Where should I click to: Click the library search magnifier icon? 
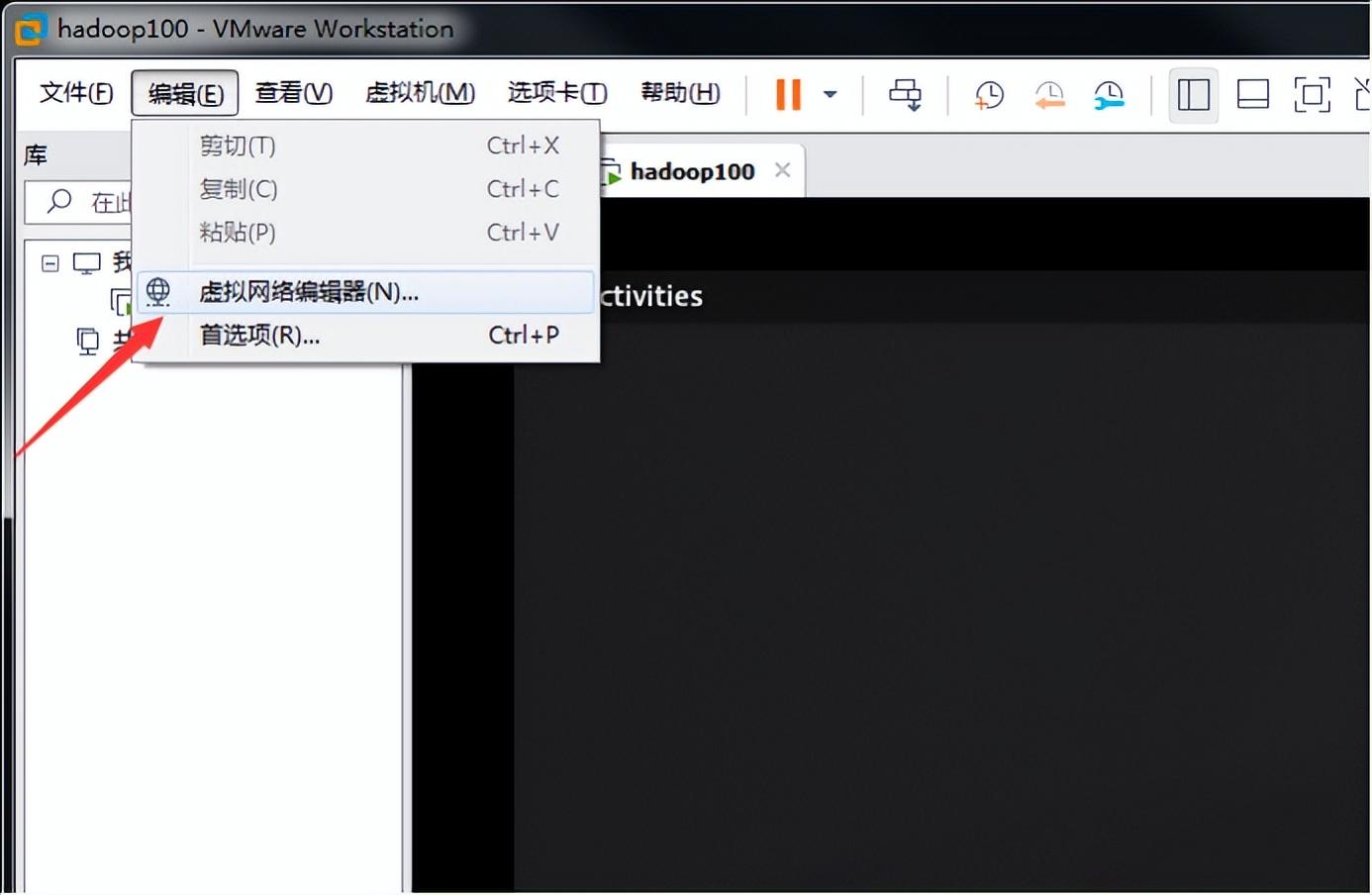tap(59, 202)
